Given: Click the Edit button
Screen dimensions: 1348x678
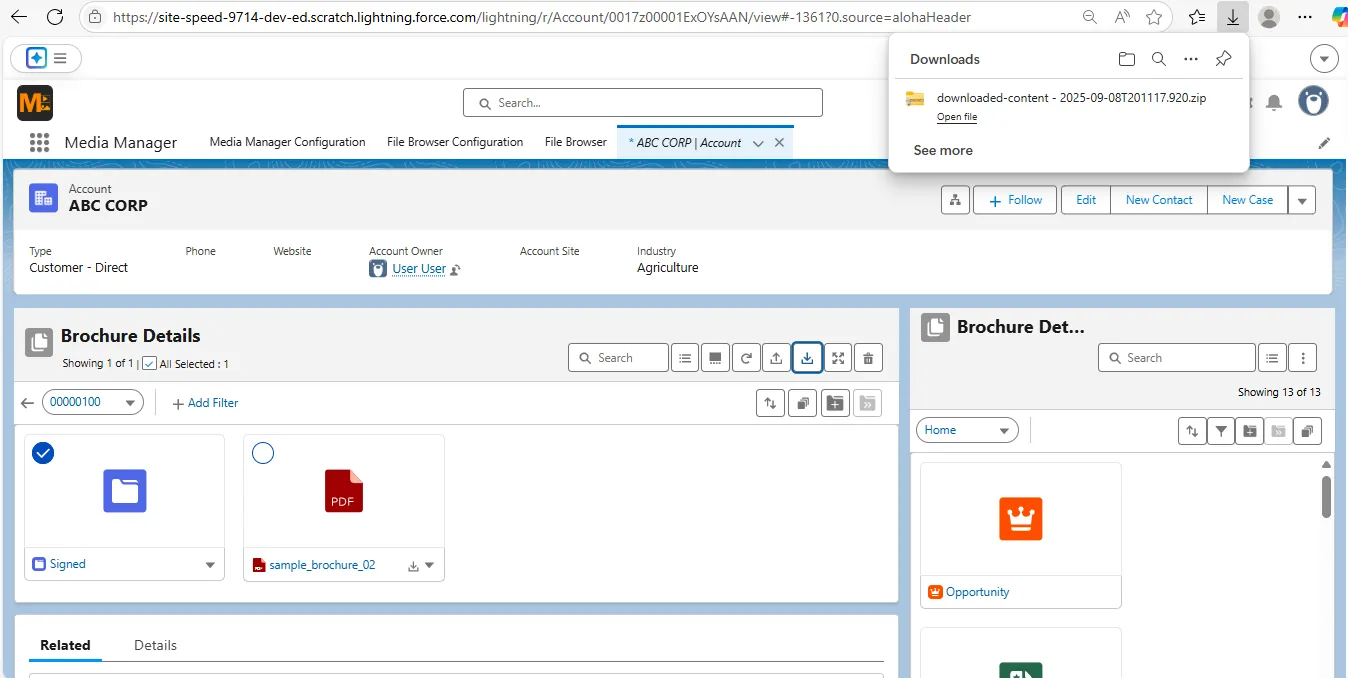Looking at the screenshot, I should 1086,200.
